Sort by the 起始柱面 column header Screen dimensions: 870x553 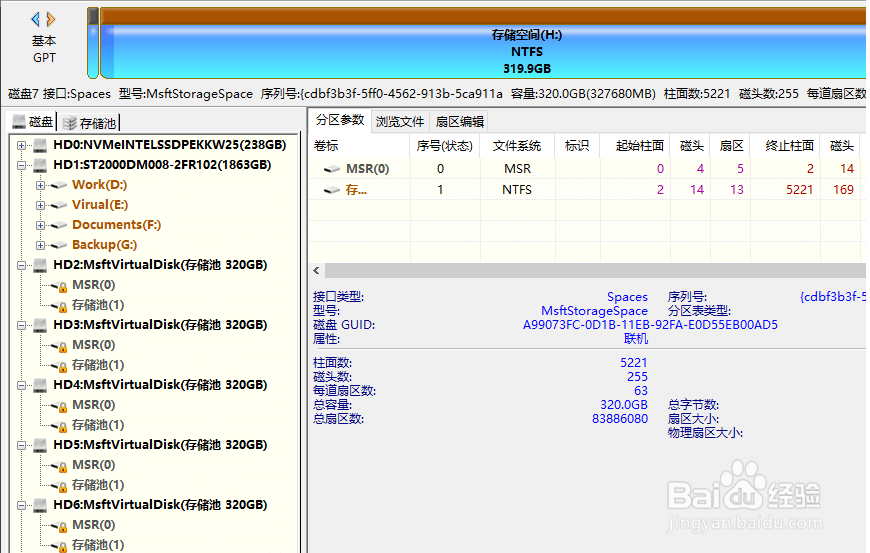click(x=635, y=145)
